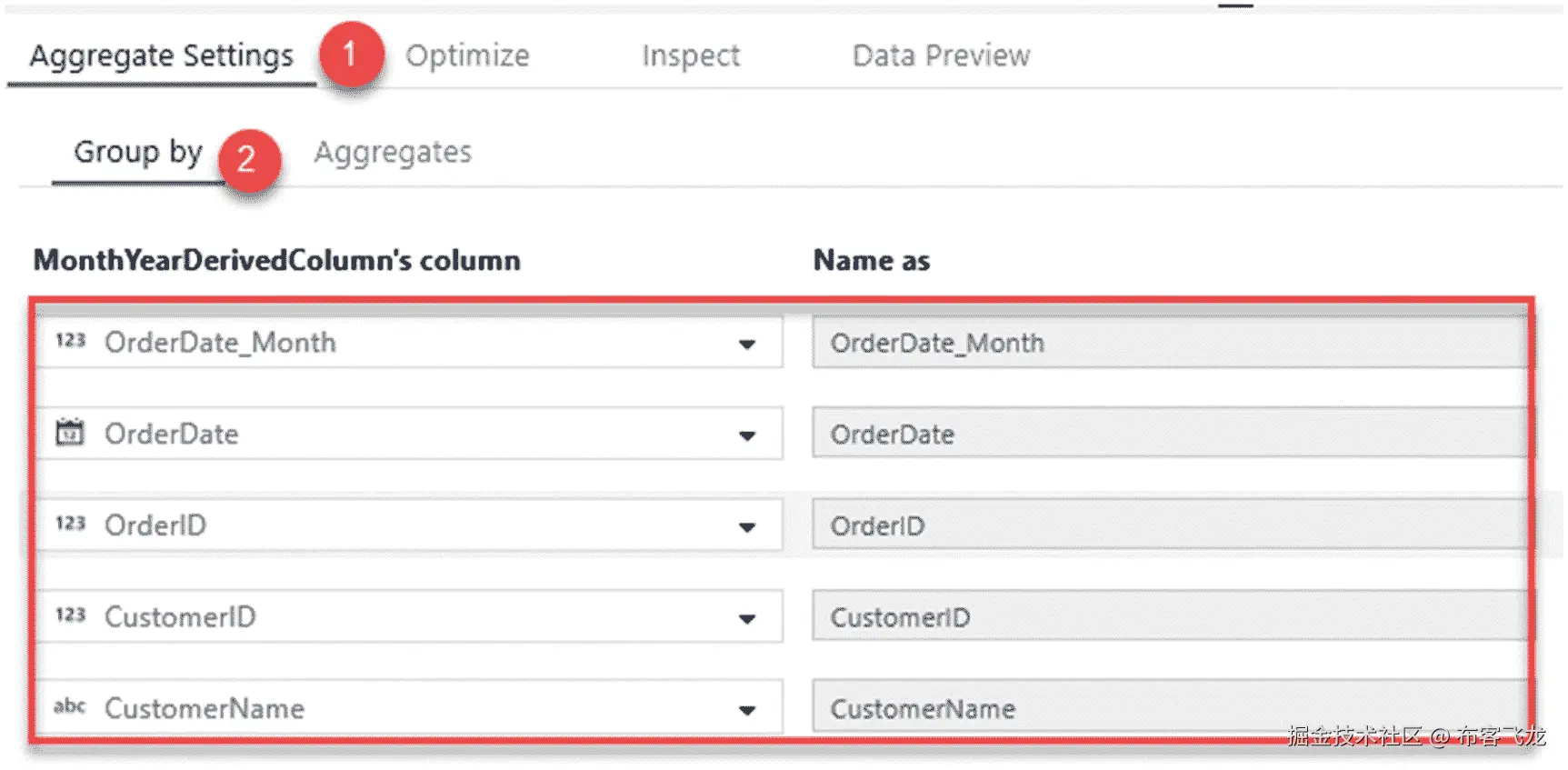Go to the Inspect tab
The image size is (1568, 770).
tap(691, 56)
